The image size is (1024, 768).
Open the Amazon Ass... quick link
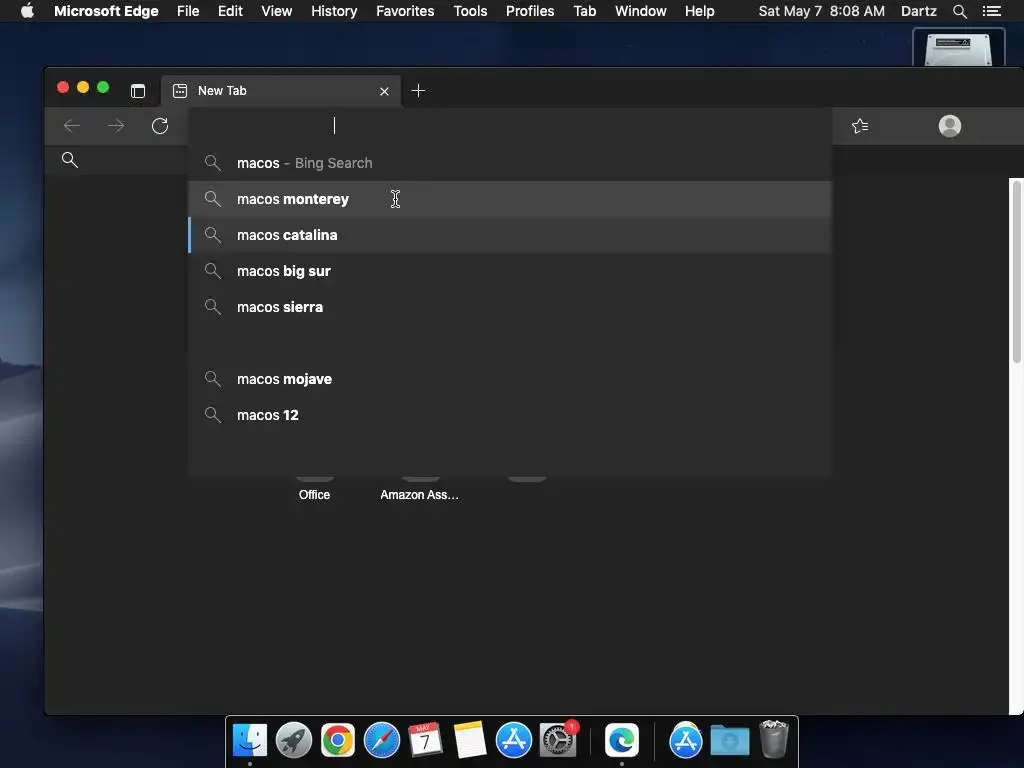click(419, 494)
